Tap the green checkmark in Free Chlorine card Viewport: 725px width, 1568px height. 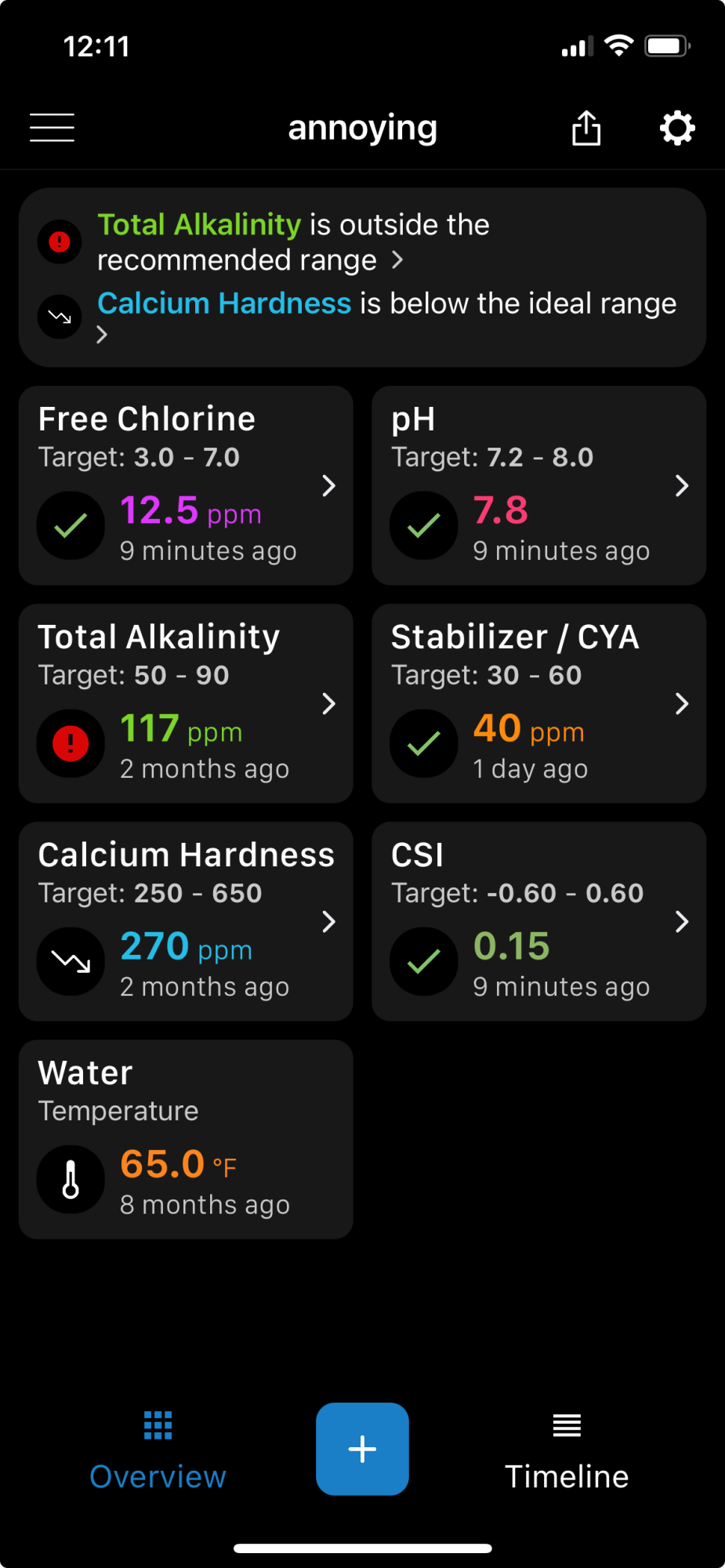(71, 525)
